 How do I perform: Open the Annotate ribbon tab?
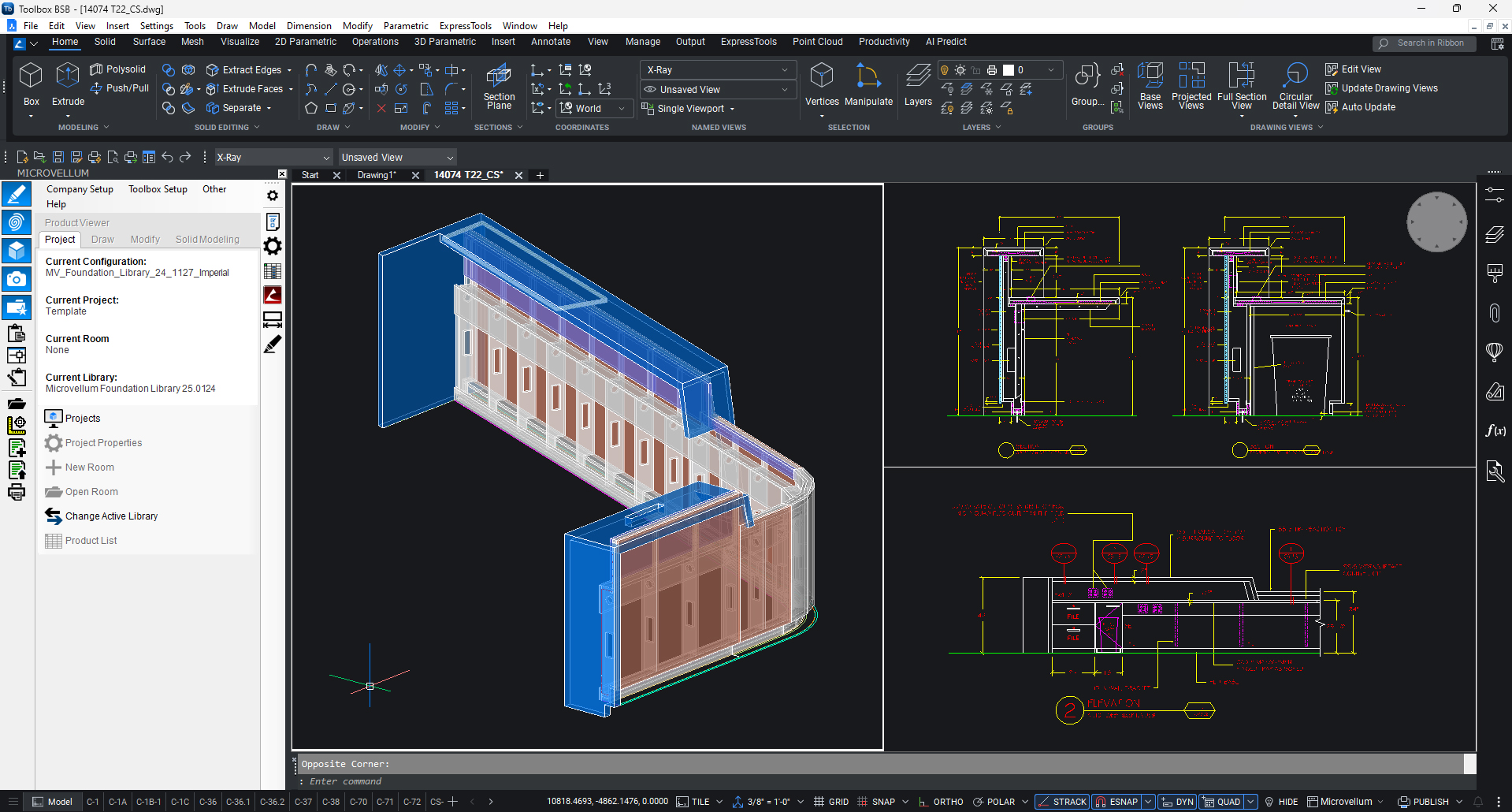550,42
